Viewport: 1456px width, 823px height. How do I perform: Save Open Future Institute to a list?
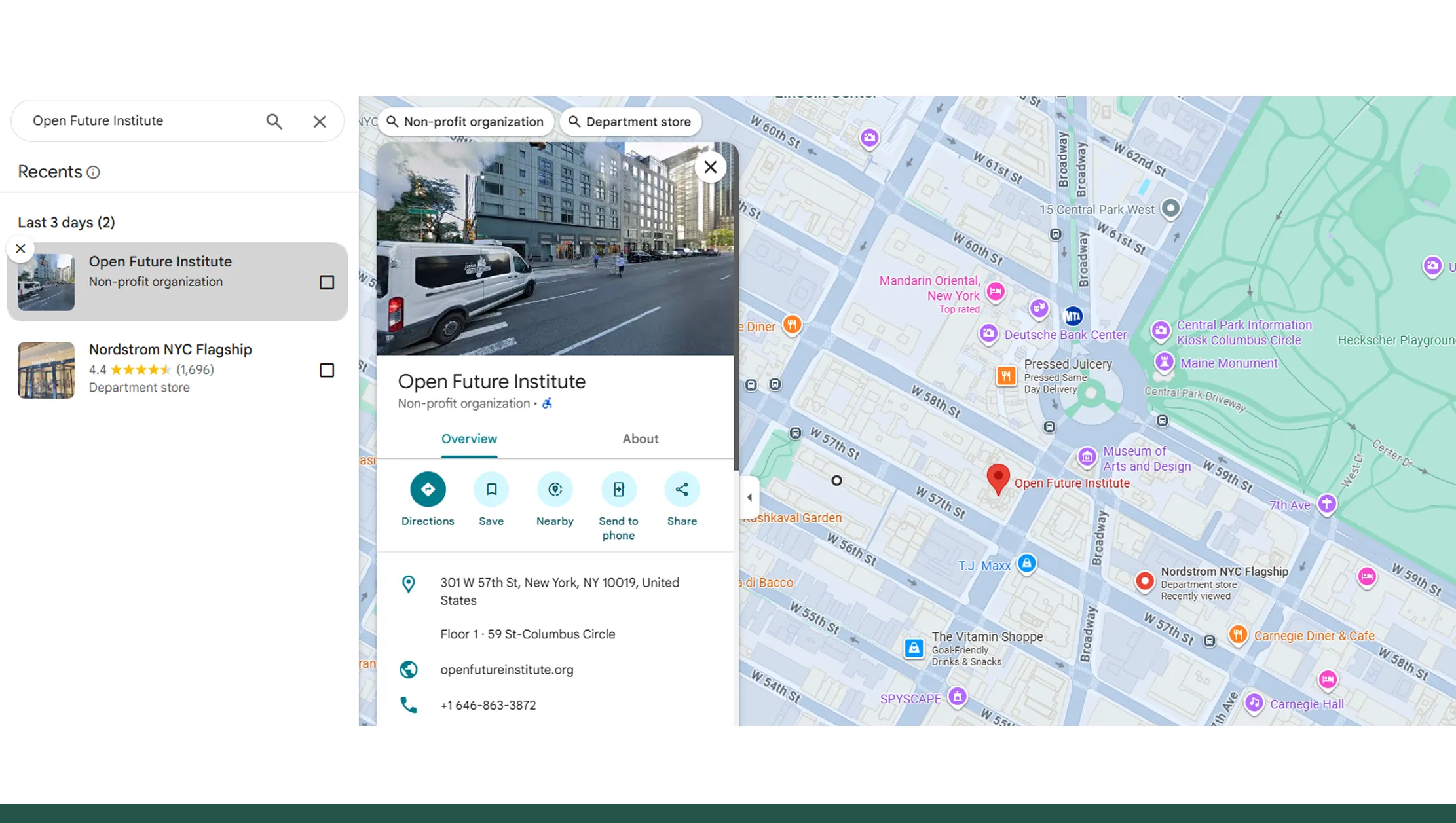(491, 490)
